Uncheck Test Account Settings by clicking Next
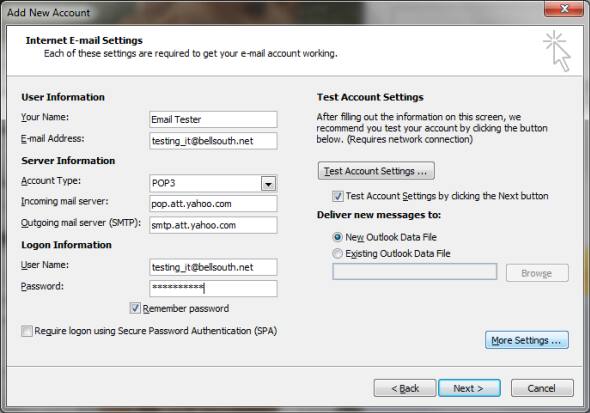Screen dimensions: 590x413 click(x=338, y=196)
